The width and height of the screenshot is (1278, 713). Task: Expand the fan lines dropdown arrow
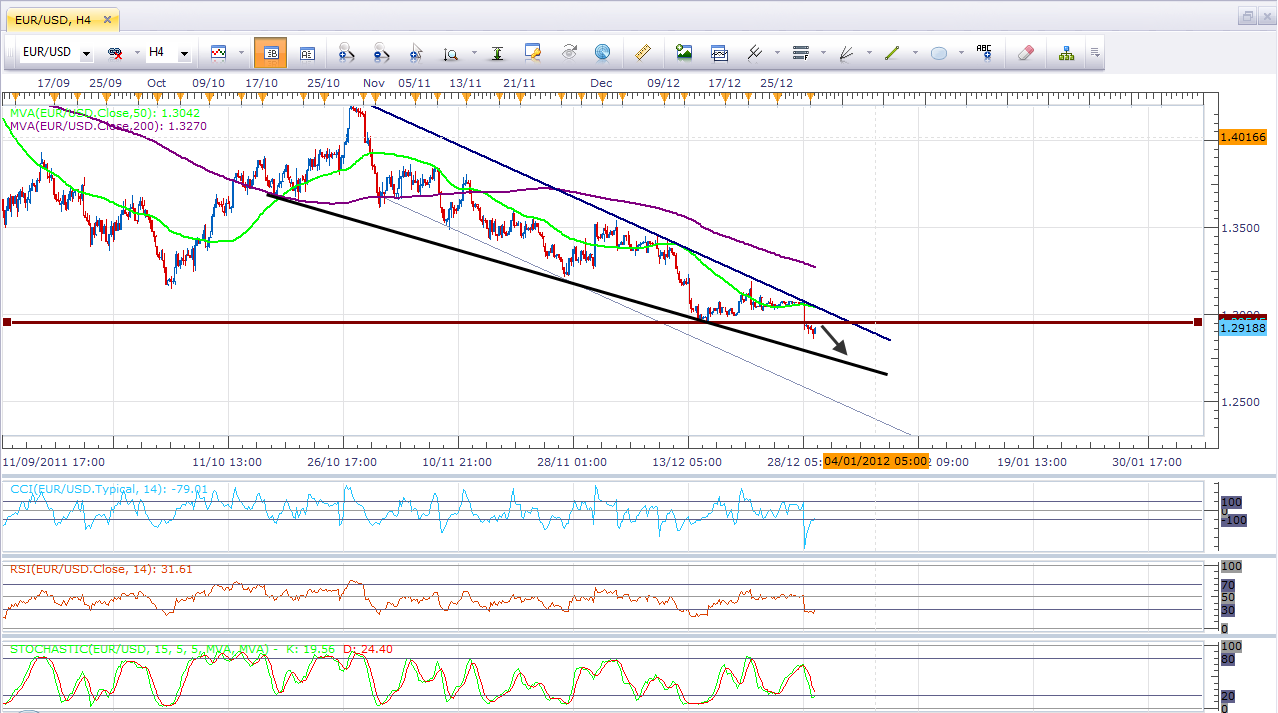click(x=870, y=53)
